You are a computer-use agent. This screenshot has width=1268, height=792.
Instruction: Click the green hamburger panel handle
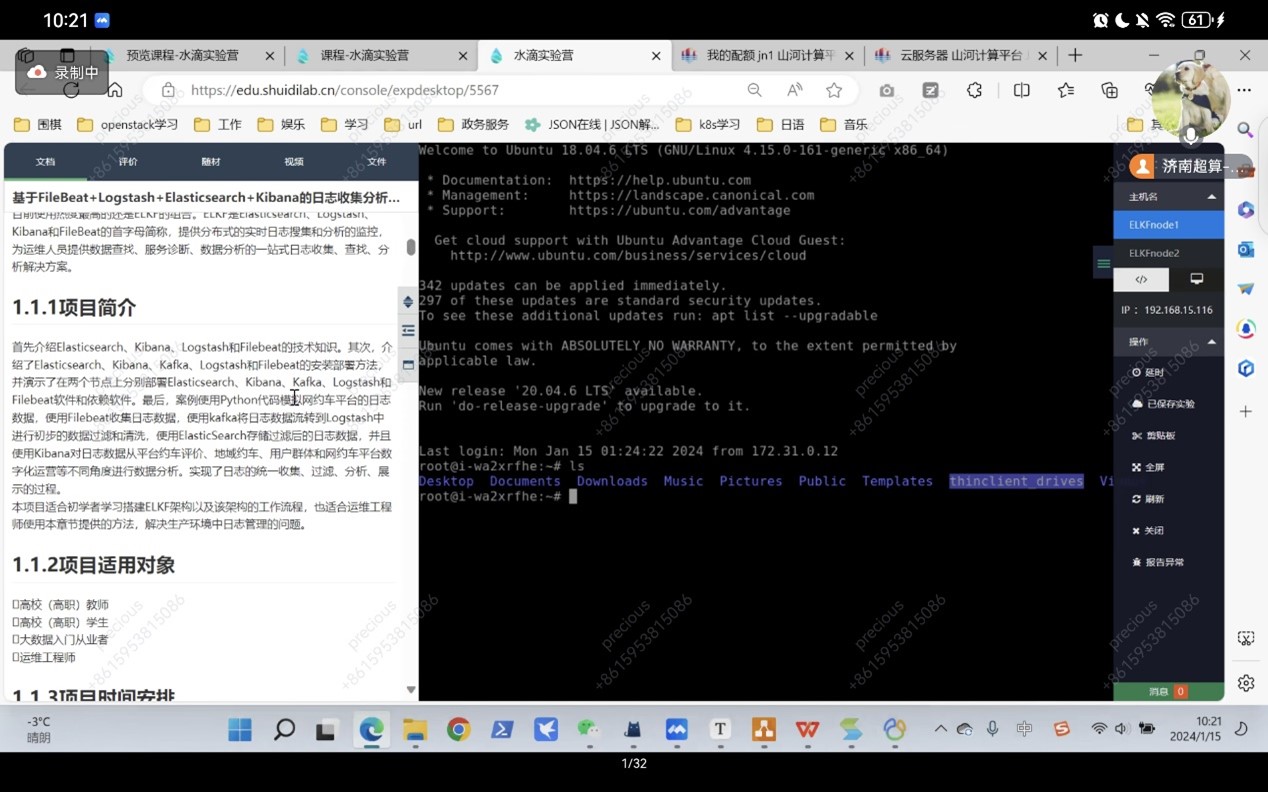point(1103,264)
